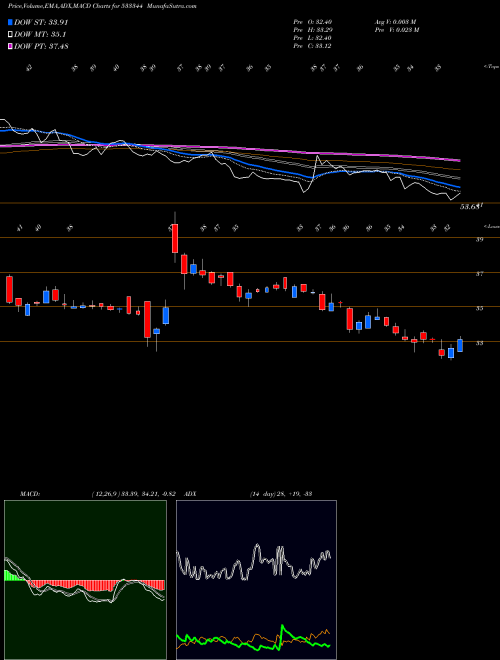Click the last blue candlestick near 33

click(x=460, y=346)
